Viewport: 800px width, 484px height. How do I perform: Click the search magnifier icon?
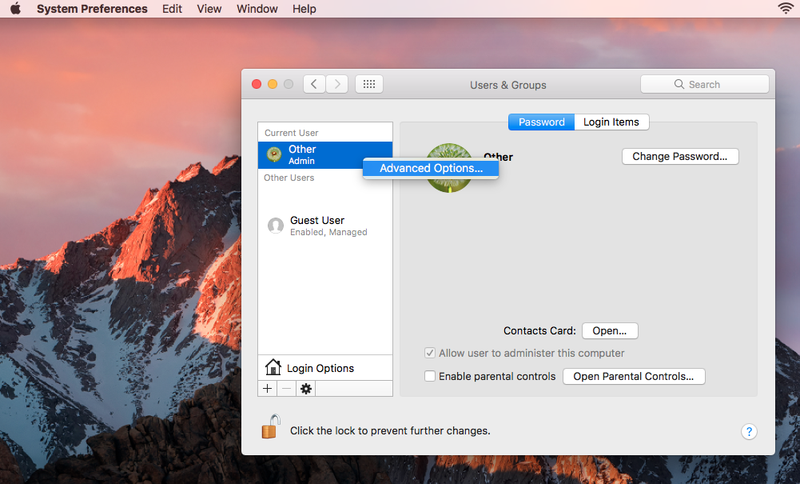point(679,84)
